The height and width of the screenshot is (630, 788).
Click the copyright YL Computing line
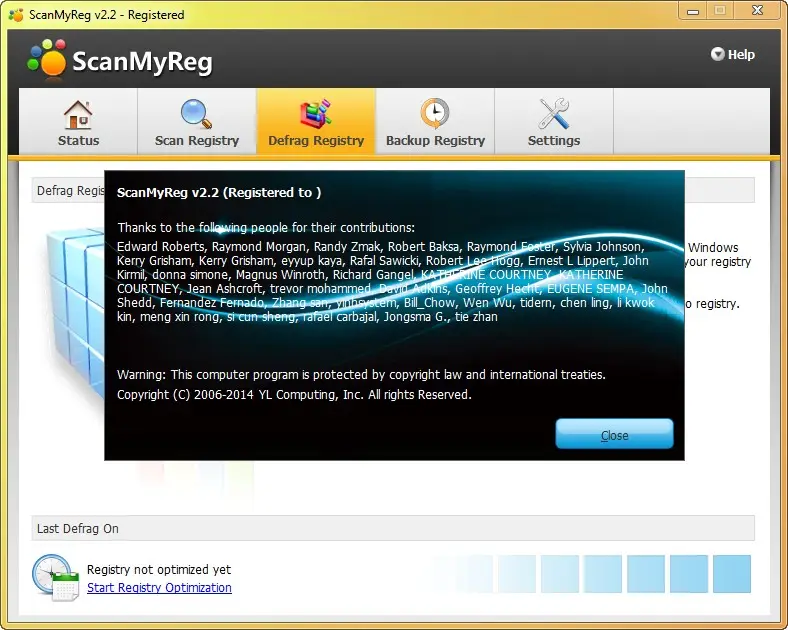294,395
